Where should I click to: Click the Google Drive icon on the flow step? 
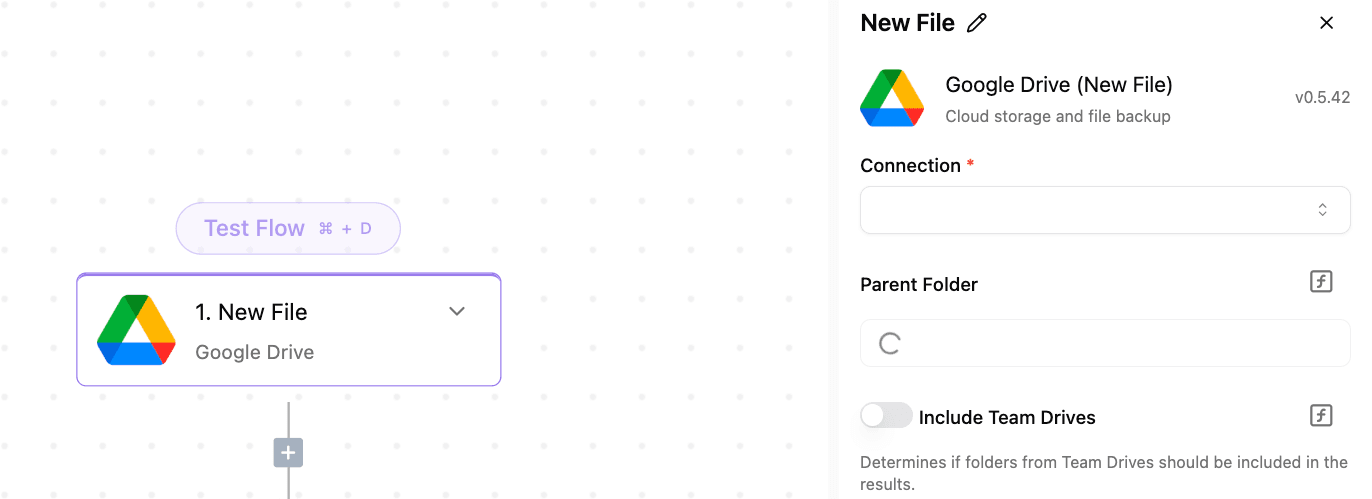click(x=137, y=330)
